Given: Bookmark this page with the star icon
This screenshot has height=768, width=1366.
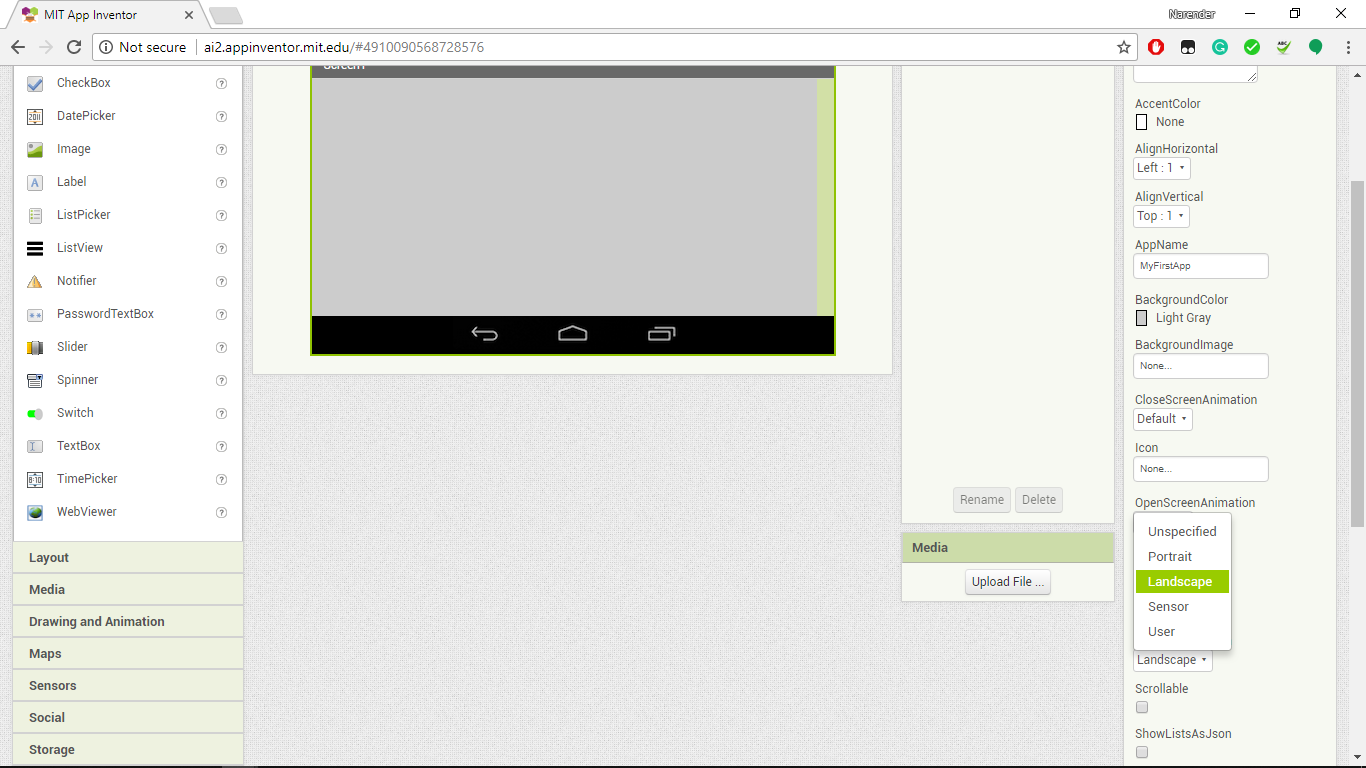Looking at the screenshot, I should (x=1124, y=47).
